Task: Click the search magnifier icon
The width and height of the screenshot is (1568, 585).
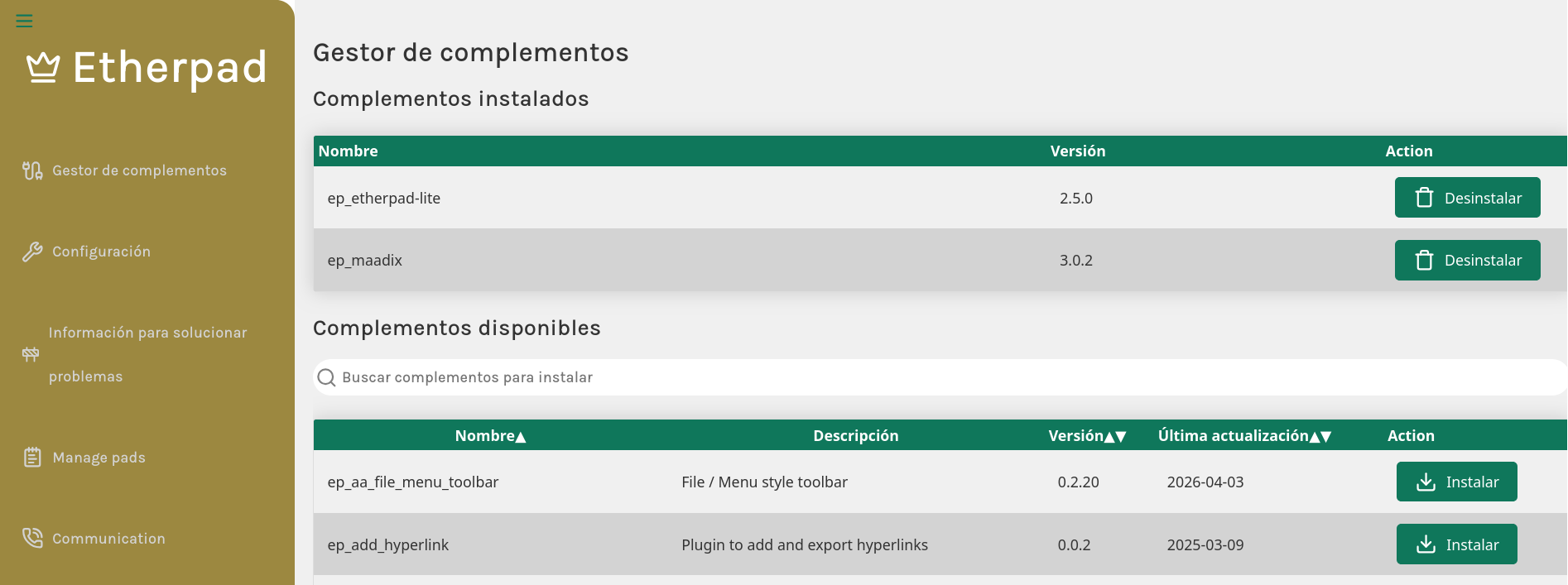Action: click(x=327, y=377)
